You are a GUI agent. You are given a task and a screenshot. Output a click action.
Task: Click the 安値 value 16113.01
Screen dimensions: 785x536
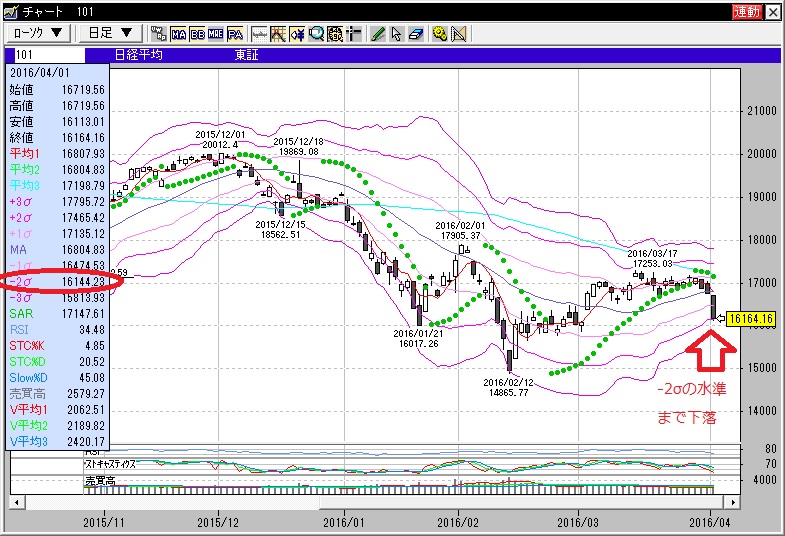(84, 122)
